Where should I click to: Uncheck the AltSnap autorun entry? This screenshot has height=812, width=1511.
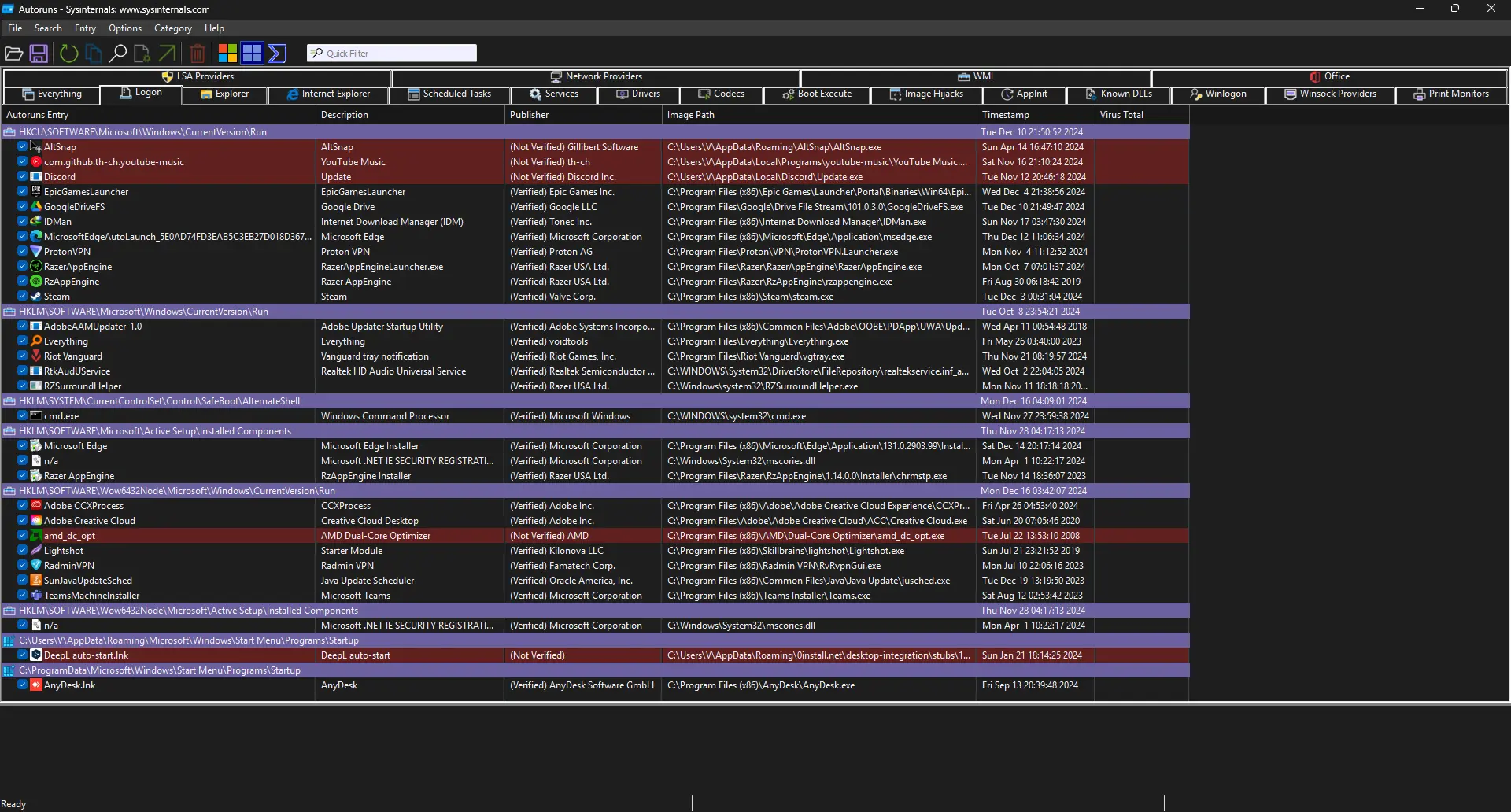23,147
